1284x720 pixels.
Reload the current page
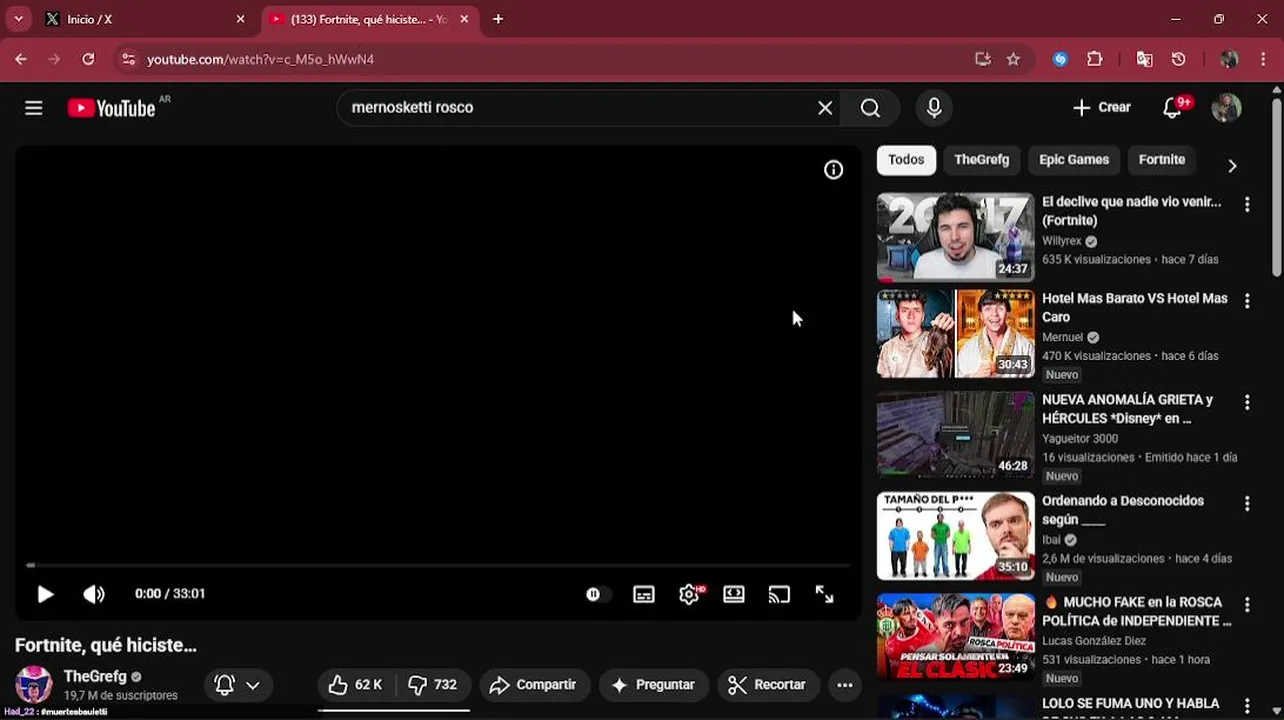coord(88,59)
